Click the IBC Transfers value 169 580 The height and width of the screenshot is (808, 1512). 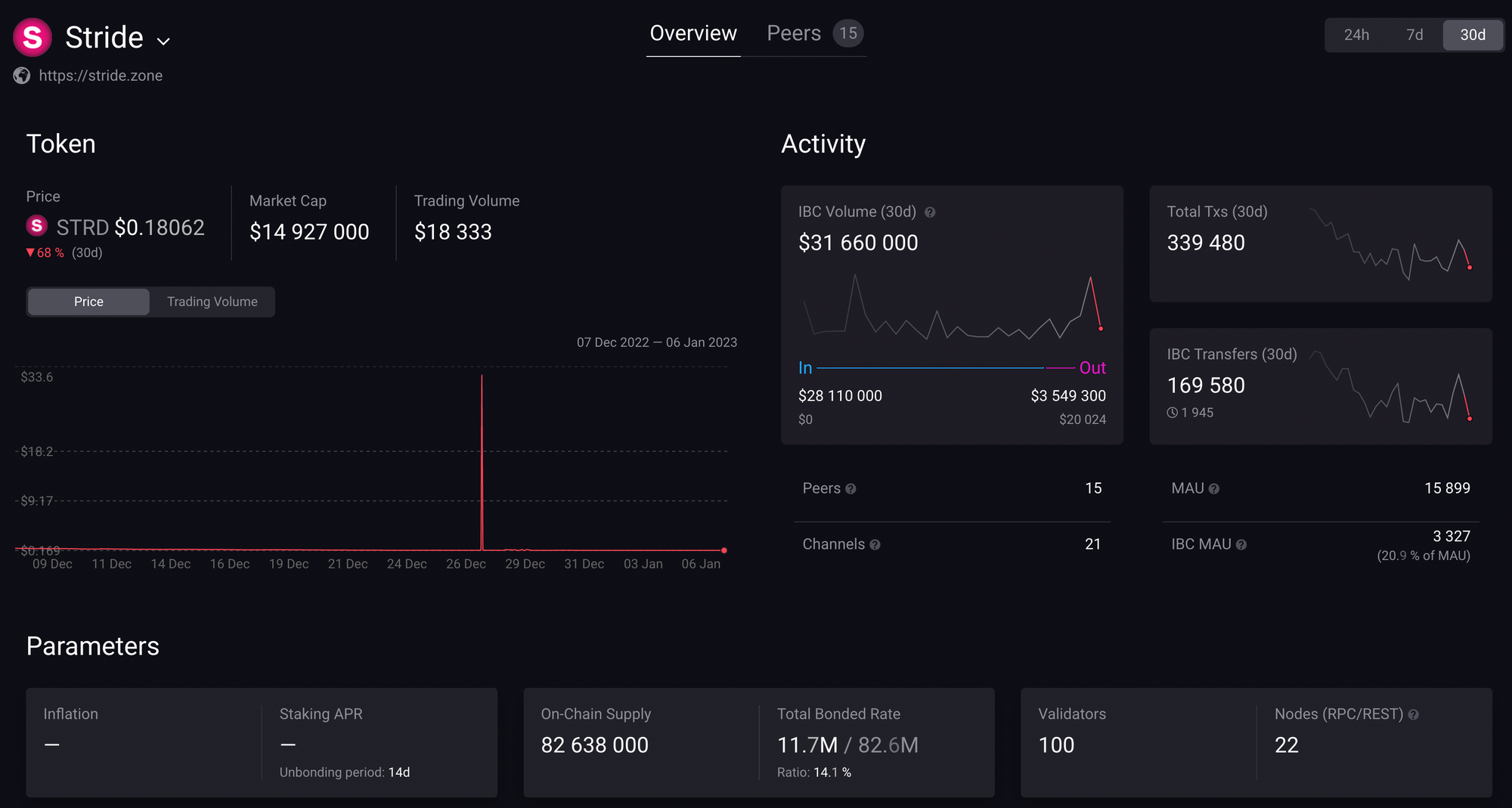pos(1206,385)
